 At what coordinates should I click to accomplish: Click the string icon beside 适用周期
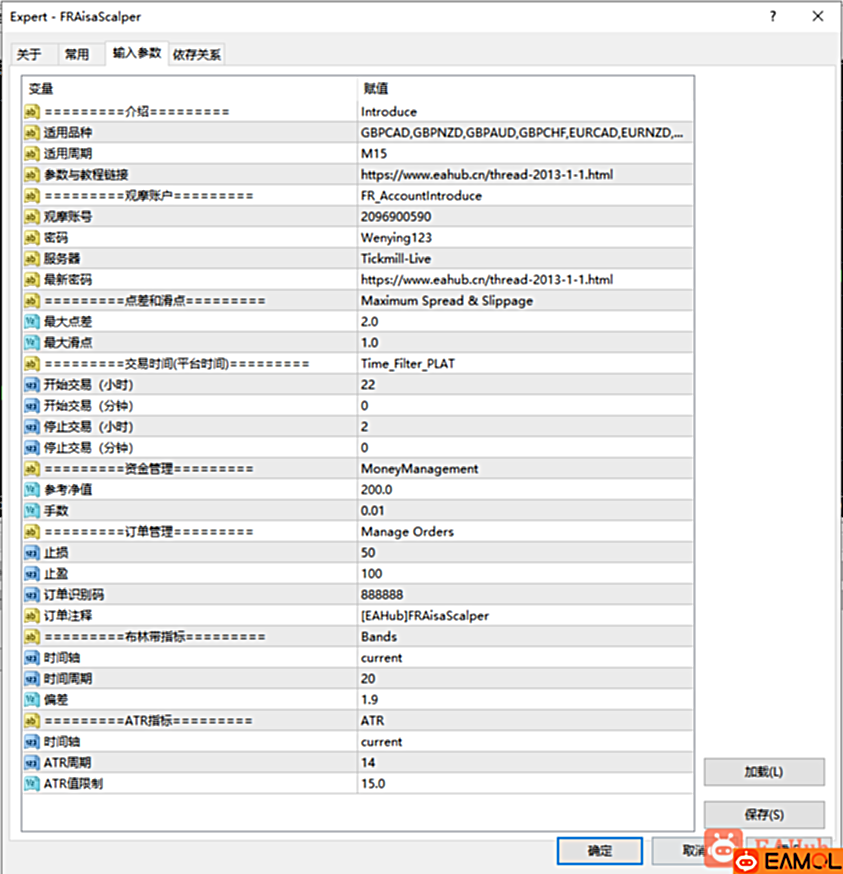click(32, 153)
